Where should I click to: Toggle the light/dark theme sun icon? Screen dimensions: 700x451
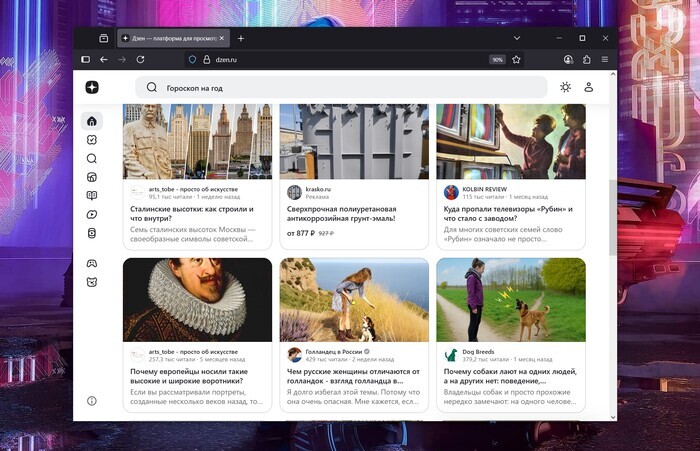(565, 87)
